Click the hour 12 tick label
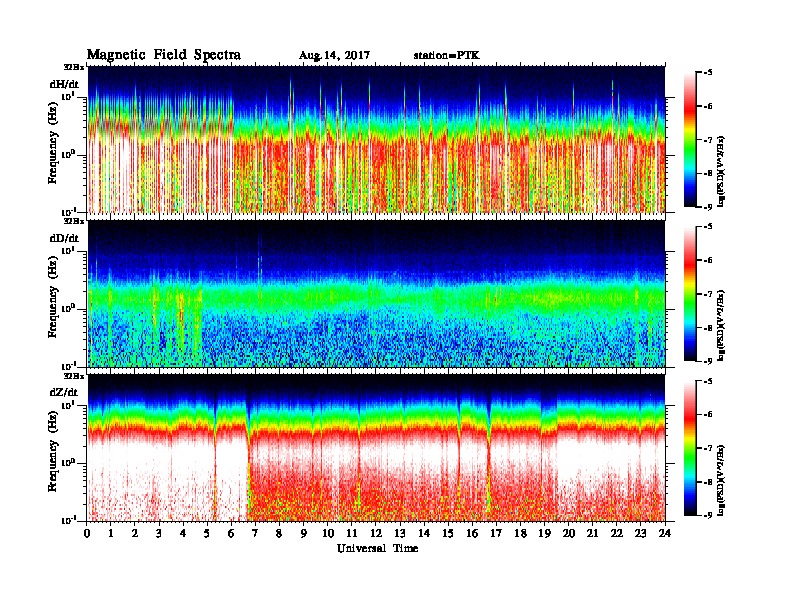This screenshot has width=792, height=612. click(x=376, y=533)
